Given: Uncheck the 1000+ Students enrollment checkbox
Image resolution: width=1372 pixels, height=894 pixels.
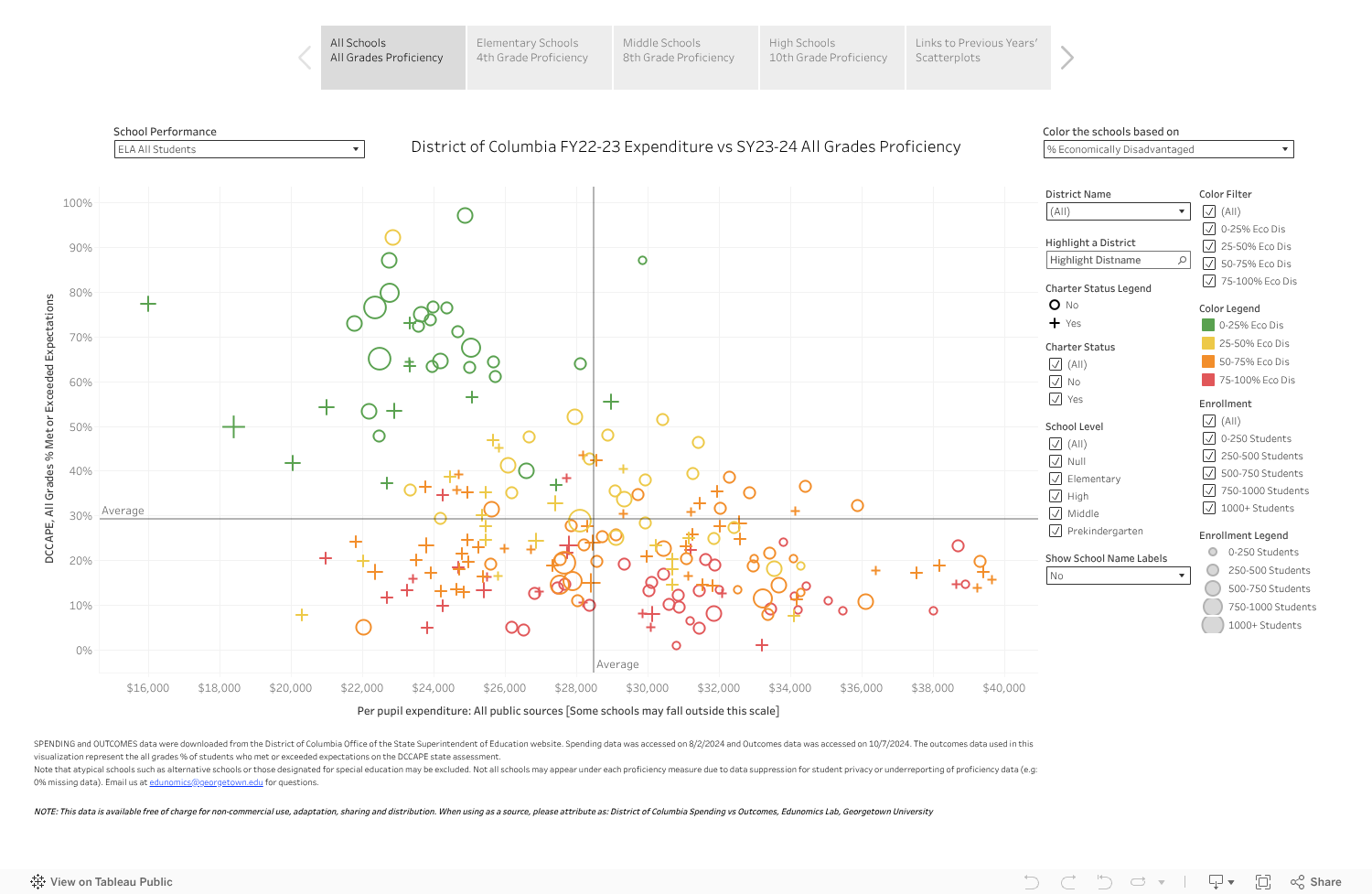Looking at the screenshot, I should click(x=1209, y=508).
